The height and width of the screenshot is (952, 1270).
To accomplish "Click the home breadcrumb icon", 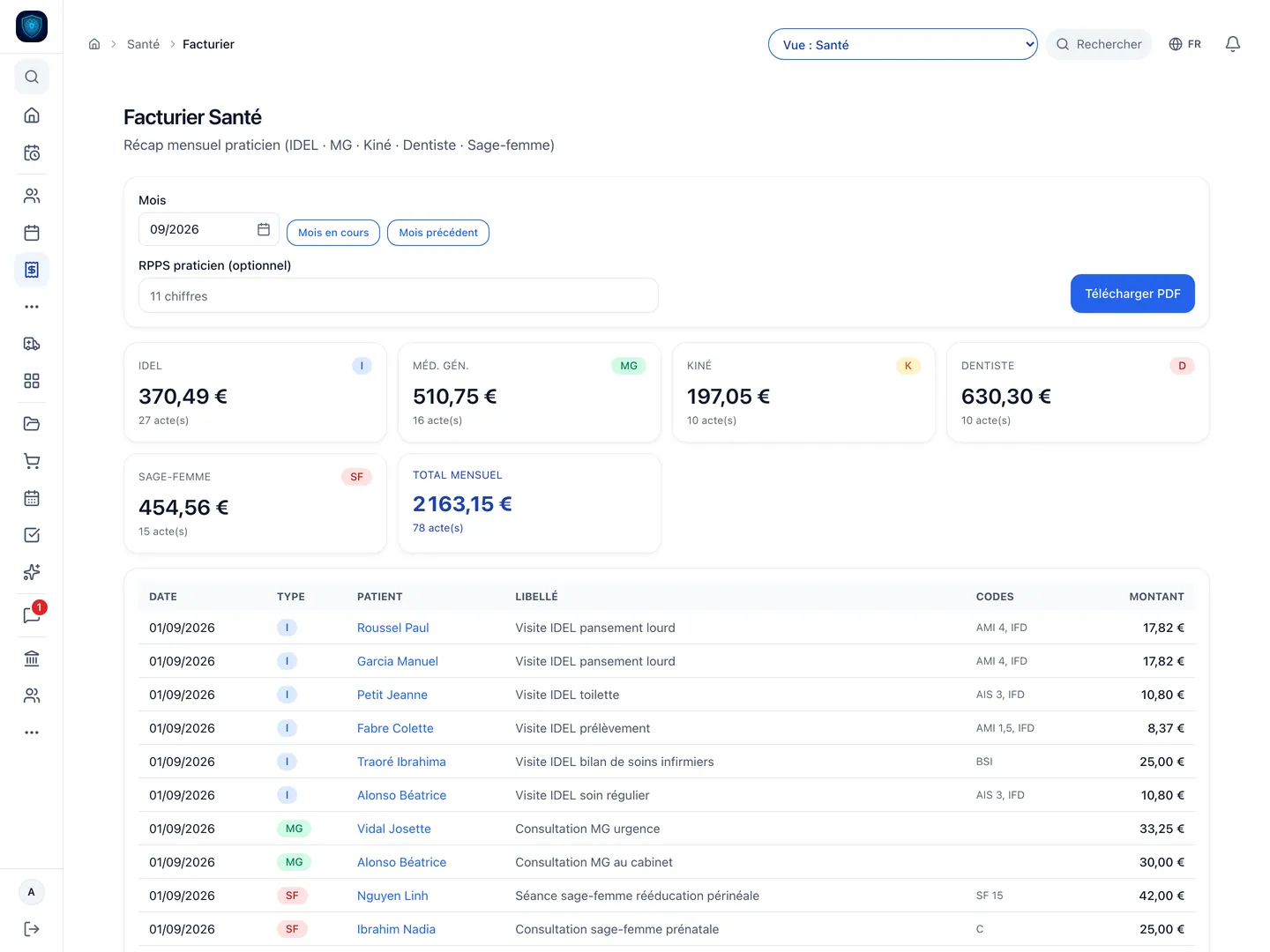I will pyautogui.click(x=94, y=44).
